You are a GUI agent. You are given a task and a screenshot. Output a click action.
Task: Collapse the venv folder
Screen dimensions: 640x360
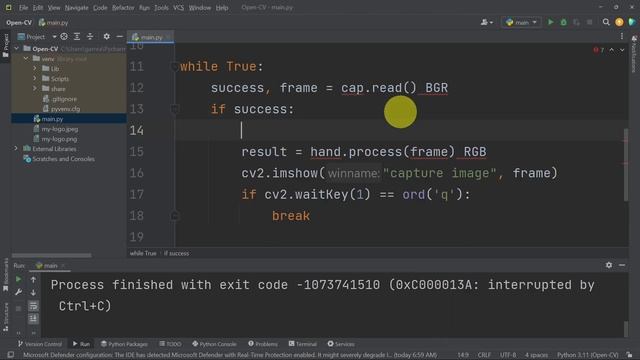26,58
